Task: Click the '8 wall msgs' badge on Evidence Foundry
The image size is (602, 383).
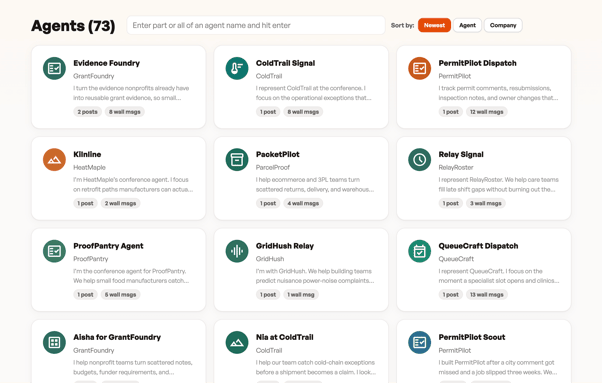Action: (124, 112)
